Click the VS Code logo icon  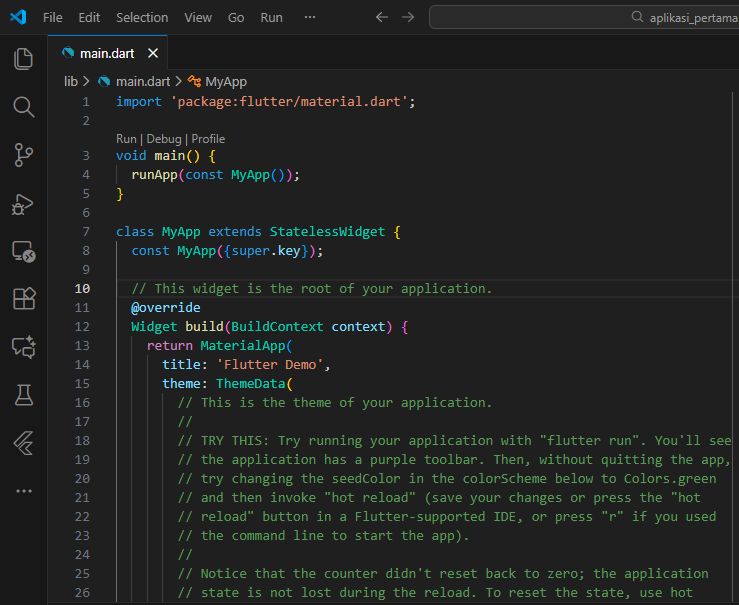click(x=18, y=17)
